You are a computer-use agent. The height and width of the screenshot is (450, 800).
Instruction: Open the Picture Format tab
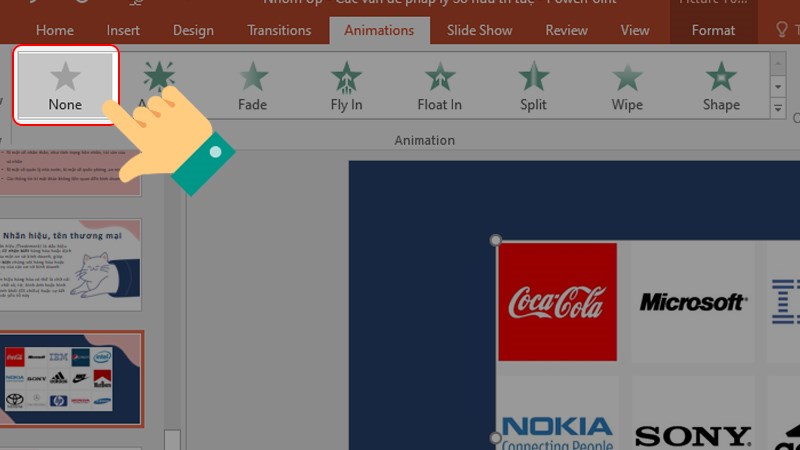click(x=713, y=30)
